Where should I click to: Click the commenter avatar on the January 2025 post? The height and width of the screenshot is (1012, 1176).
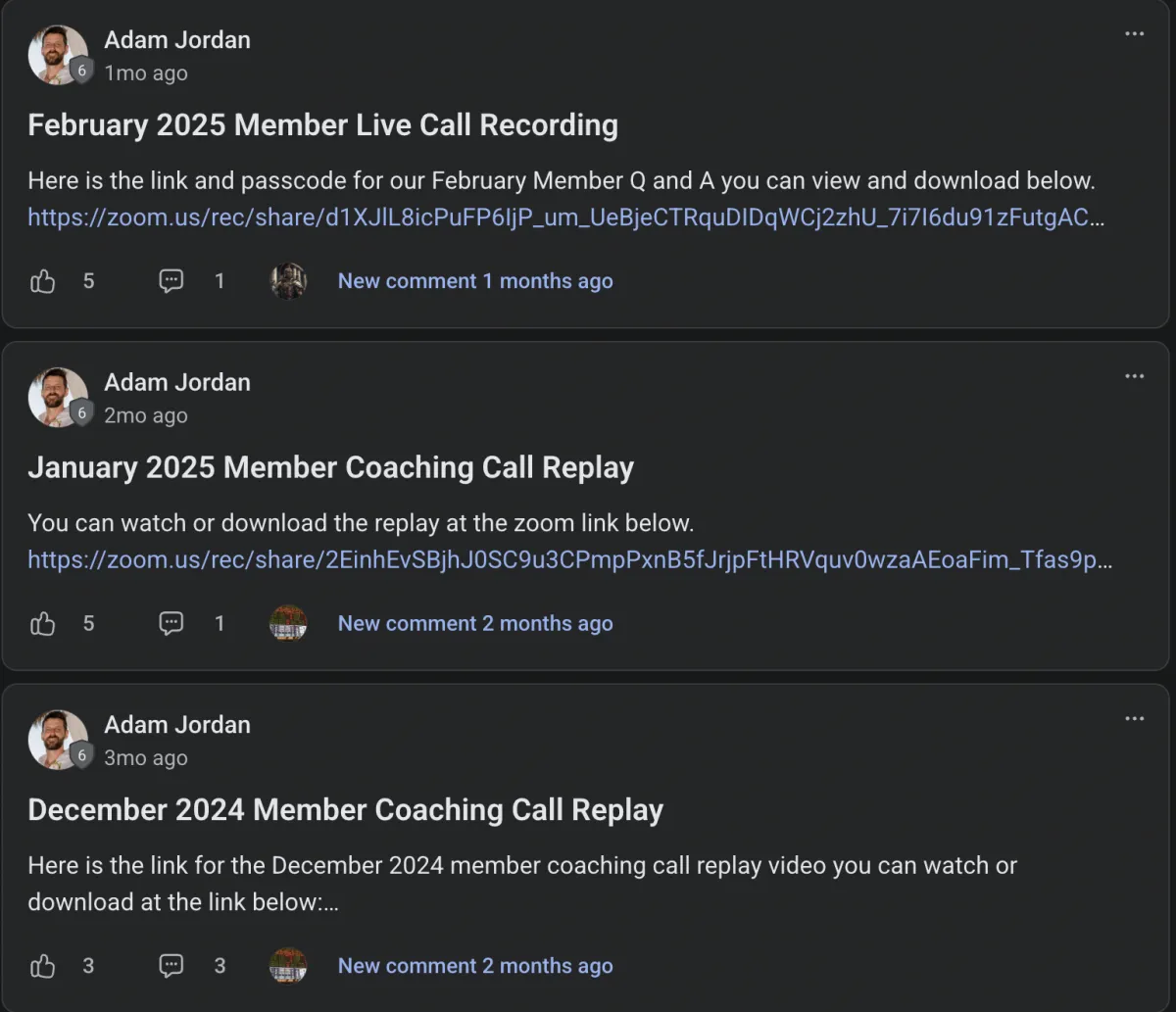point(288,623)
